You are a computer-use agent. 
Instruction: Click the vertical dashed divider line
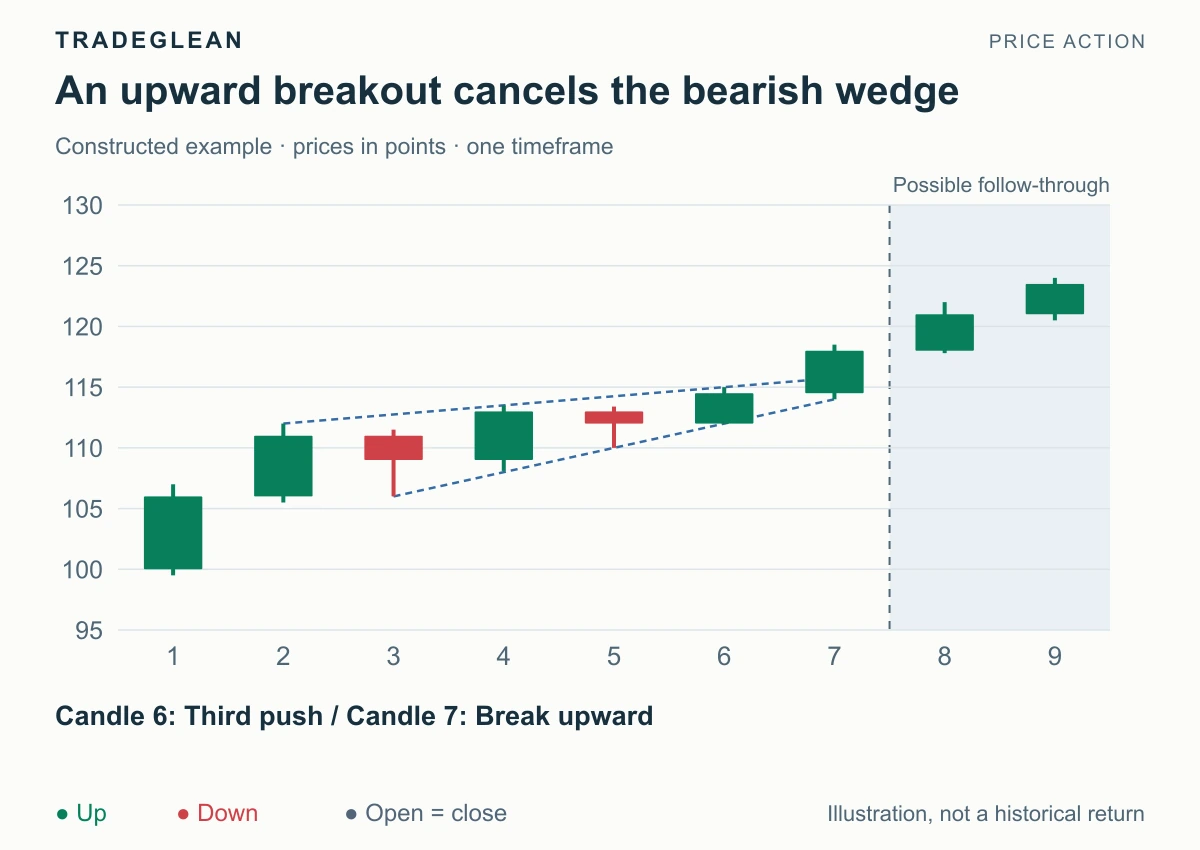(889, 418)
